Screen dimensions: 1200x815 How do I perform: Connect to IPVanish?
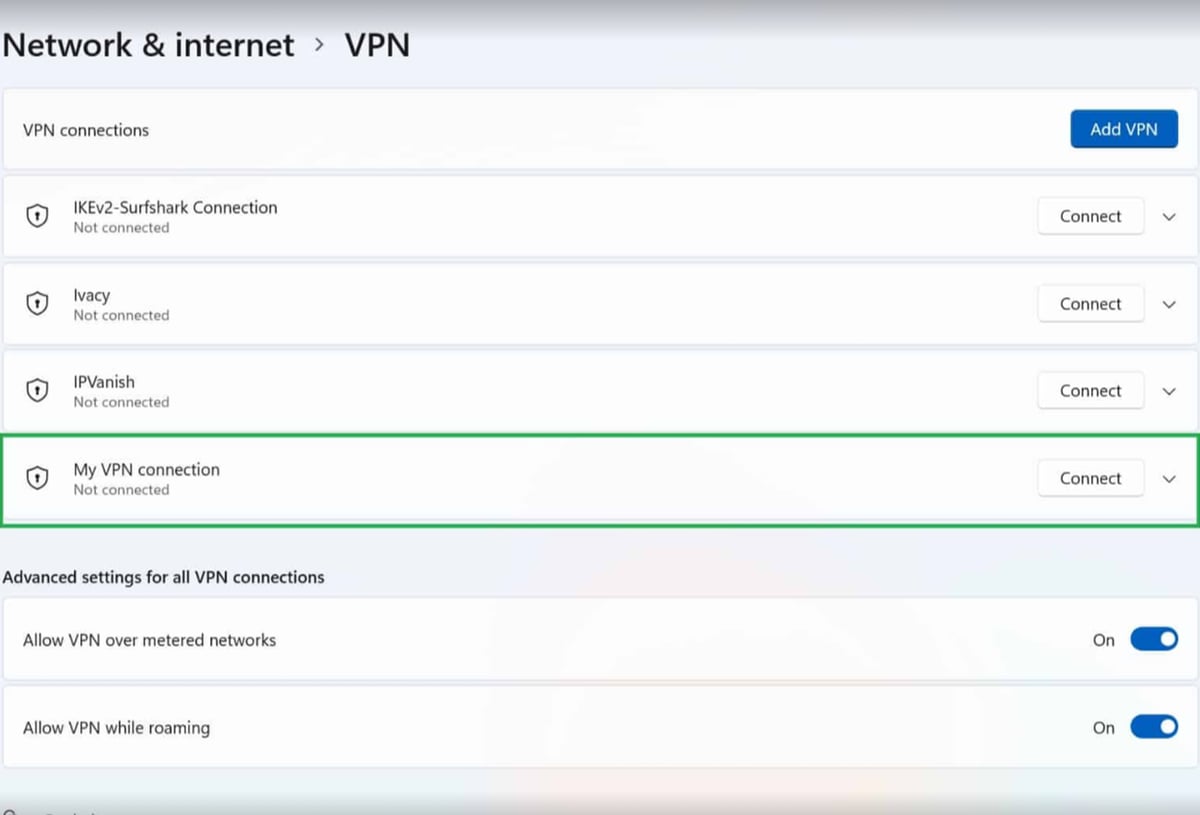pos(1090,390)
